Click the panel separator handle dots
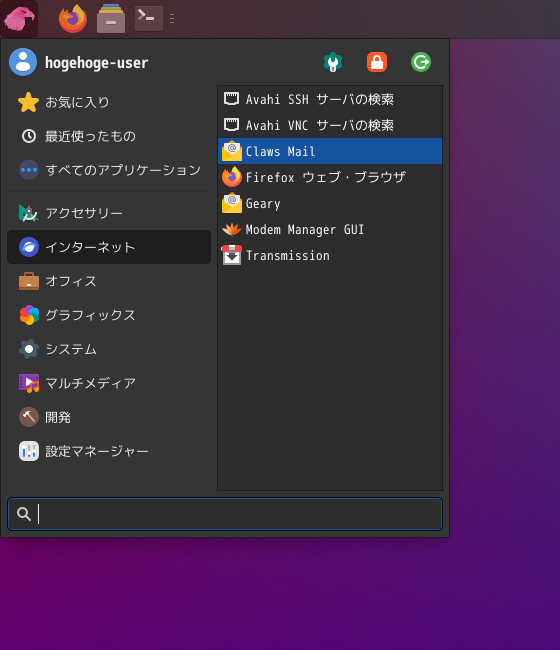The image size is (560, 650). [172, 19]
